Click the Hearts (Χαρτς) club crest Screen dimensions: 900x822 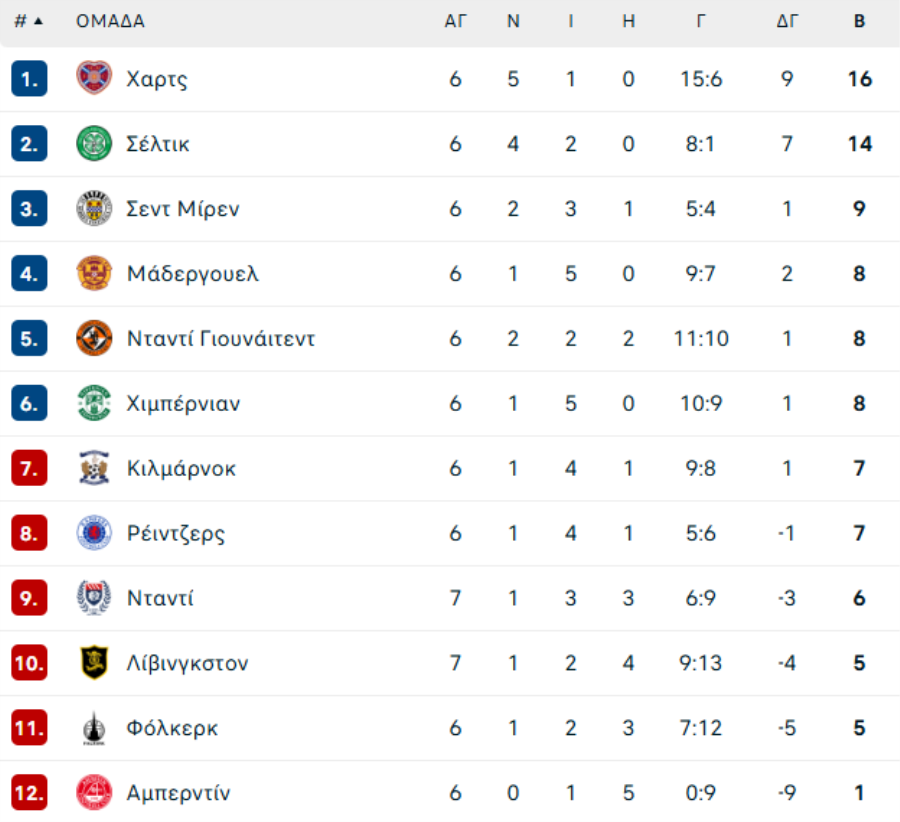coord(94,78)
